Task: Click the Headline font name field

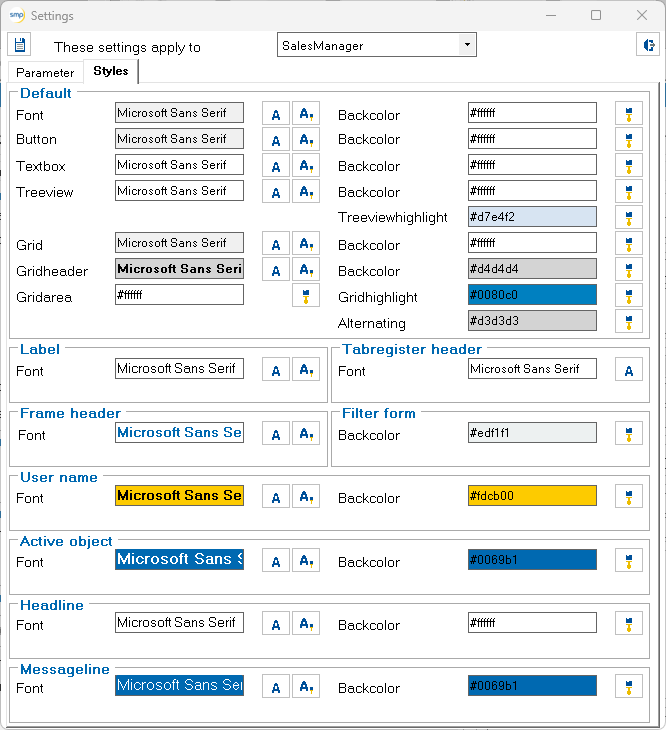Action: tap(179, 622)
